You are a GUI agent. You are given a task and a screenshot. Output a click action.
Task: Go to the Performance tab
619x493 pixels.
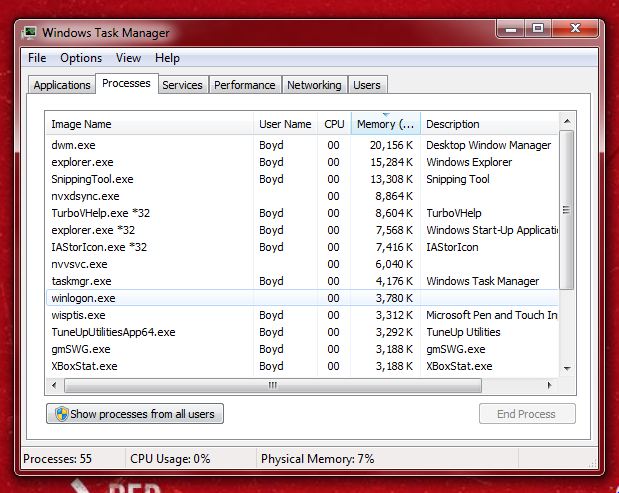click(x=245, y=85)
